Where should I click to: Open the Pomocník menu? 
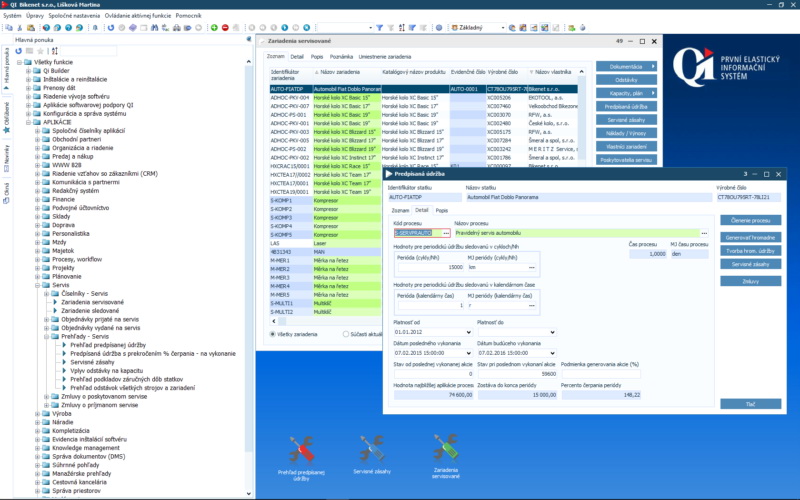[x=188, y=16]
